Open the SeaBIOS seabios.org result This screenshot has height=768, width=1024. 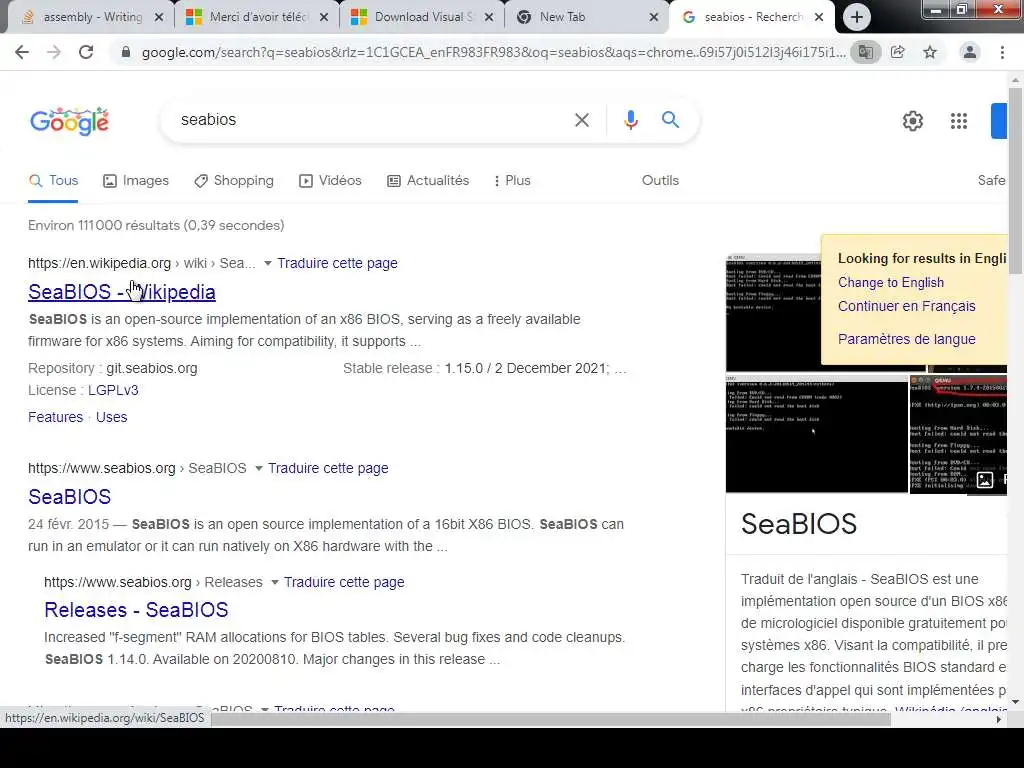[x=69, y=497]
